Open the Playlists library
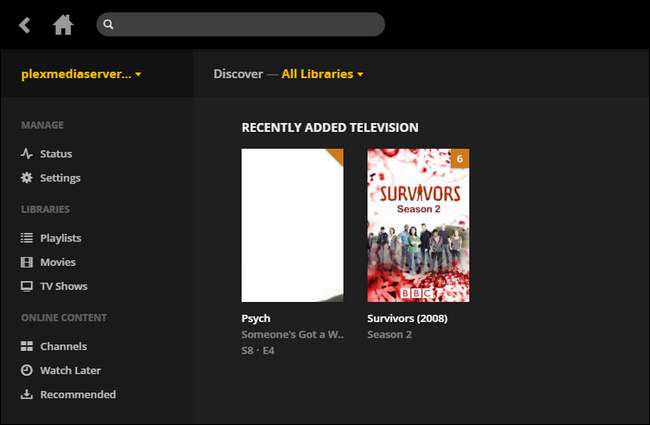The width and height of the screenshot is (650, 425). coord(61,238)
